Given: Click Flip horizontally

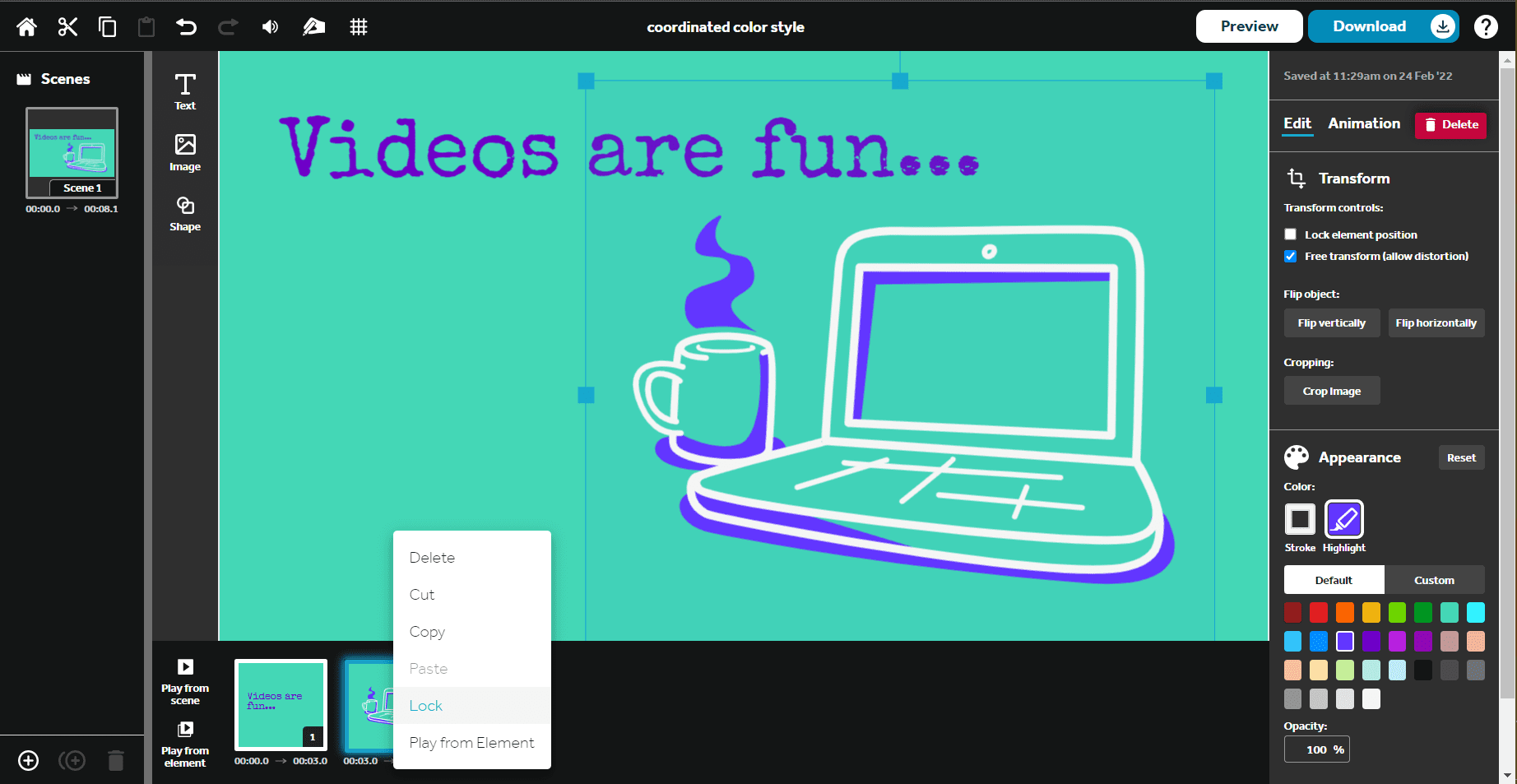Looking at the screenshot, I should (1436, 323).
